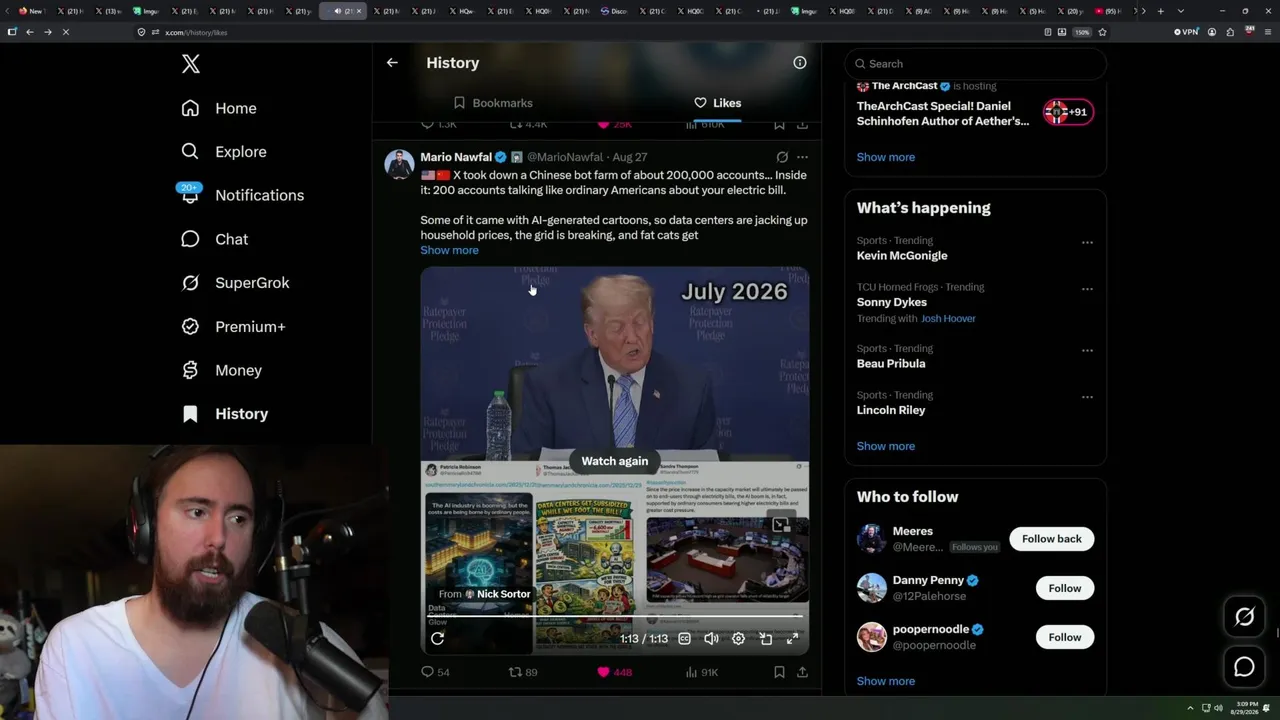Image resolution: width=1280 pixels, height=720 pixels.
Task: Open the Sonny Dykes trending topic
Action: coord(892,302)
